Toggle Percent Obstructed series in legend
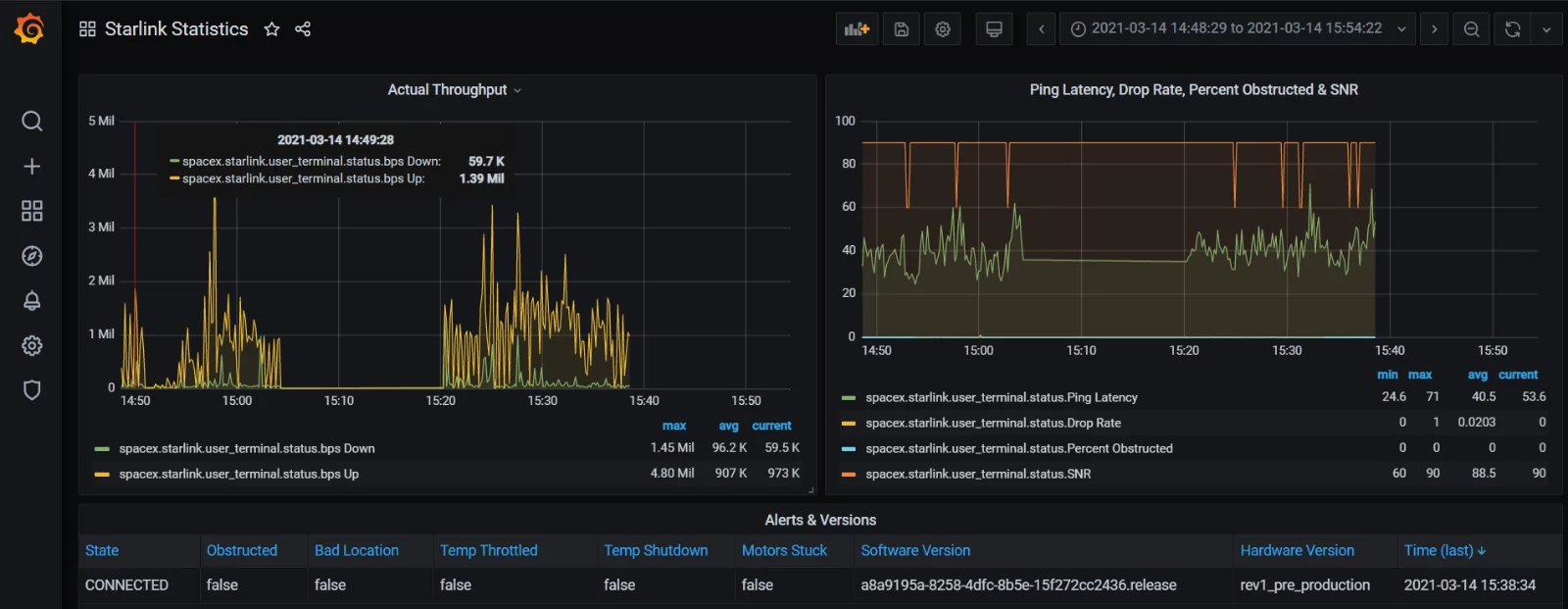 click(1019, 448)
